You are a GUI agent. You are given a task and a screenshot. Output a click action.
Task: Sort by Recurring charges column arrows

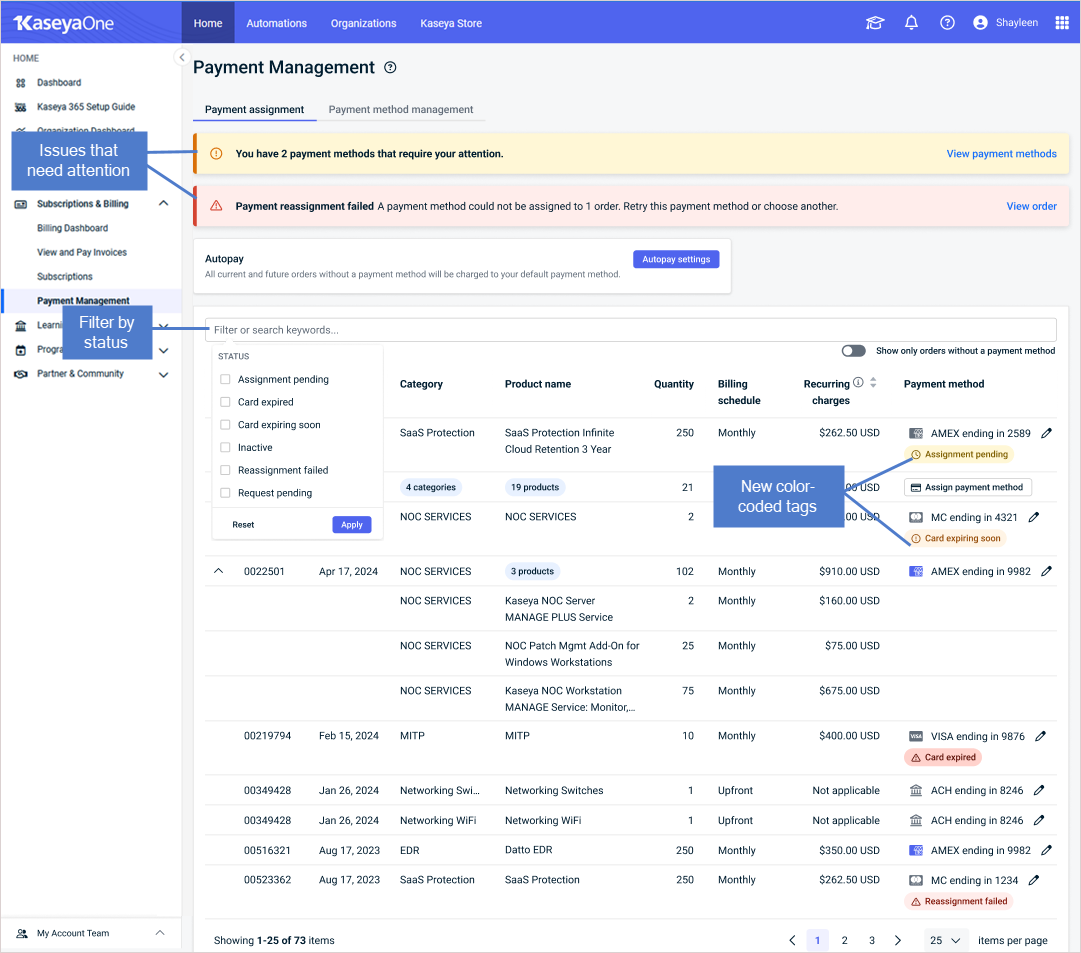(873, 382)
